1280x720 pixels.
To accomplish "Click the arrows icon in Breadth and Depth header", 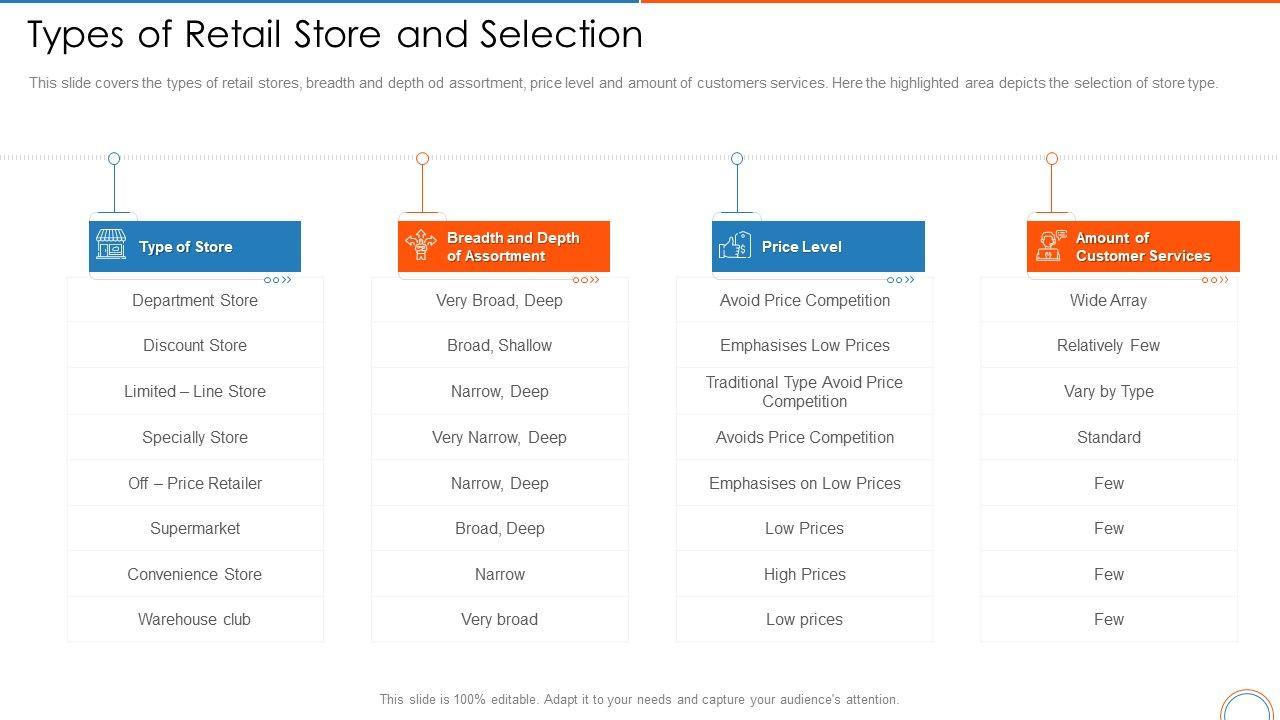I will (x=421, y=245).
